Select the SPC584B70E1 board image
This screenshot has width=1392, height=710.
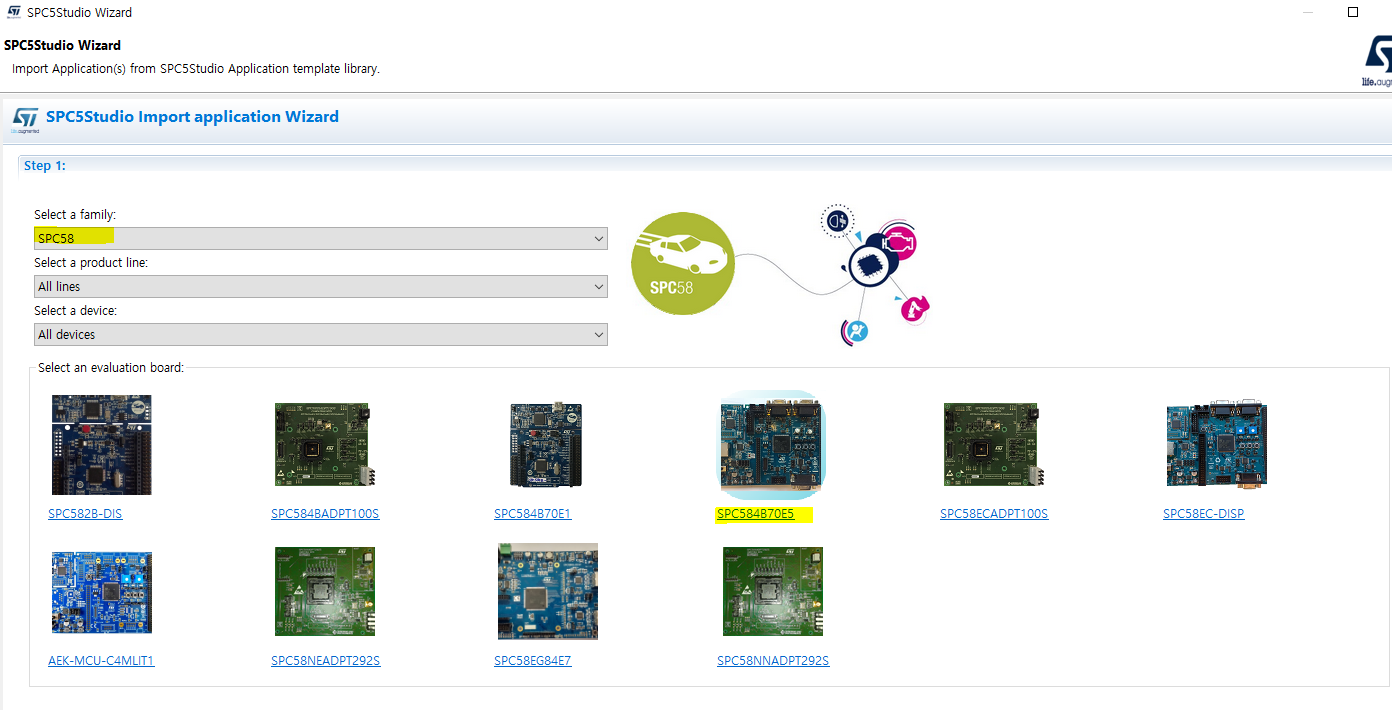click(546, 445)
